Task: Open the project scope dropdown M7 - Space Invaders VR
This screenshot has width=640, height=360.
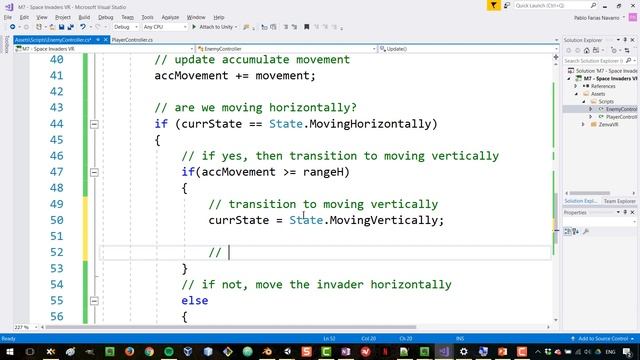Action: [104, 49]
